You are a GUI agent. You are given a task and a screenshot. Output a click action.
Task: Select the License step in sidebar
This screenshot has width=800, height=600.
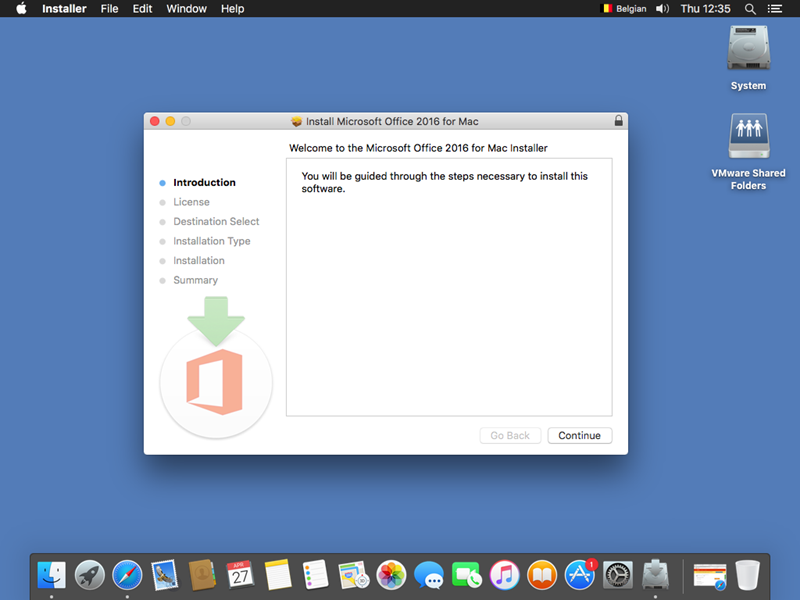coord(191,202)
